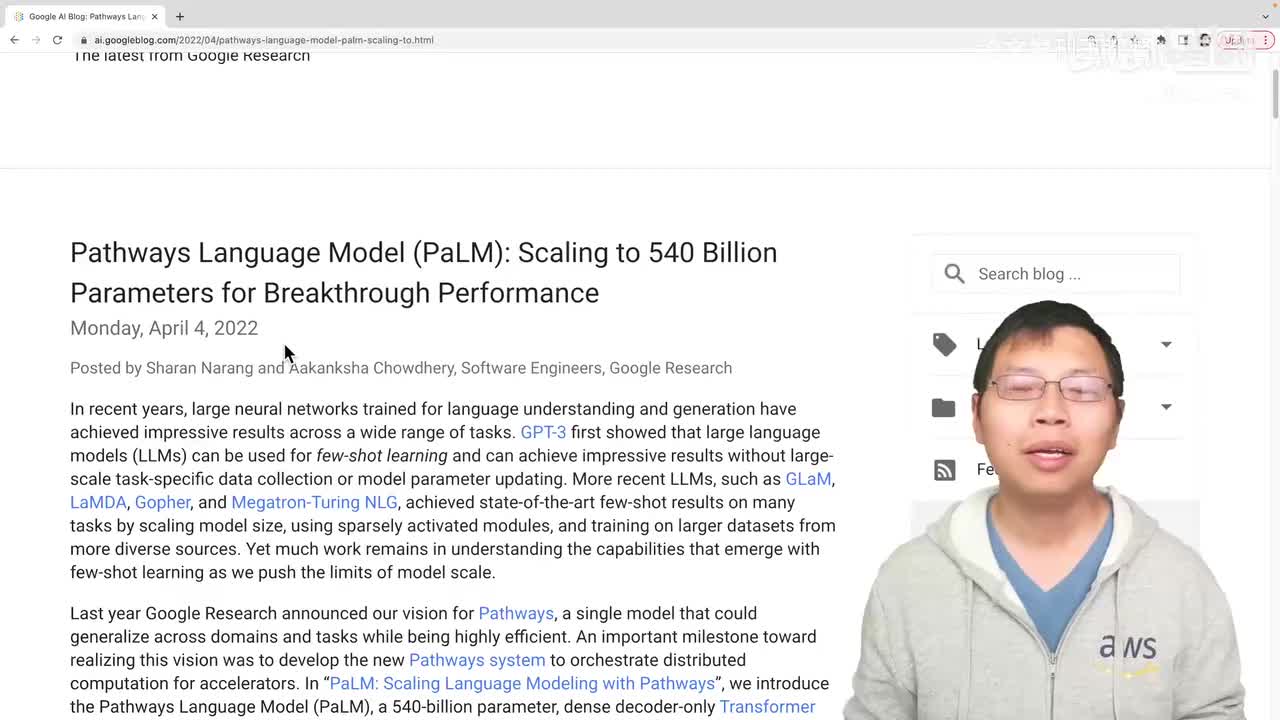Screen dimensions: 1280x720
Task: Open the Extensions puzzle icon
Action: click(x=1161, y=40)
